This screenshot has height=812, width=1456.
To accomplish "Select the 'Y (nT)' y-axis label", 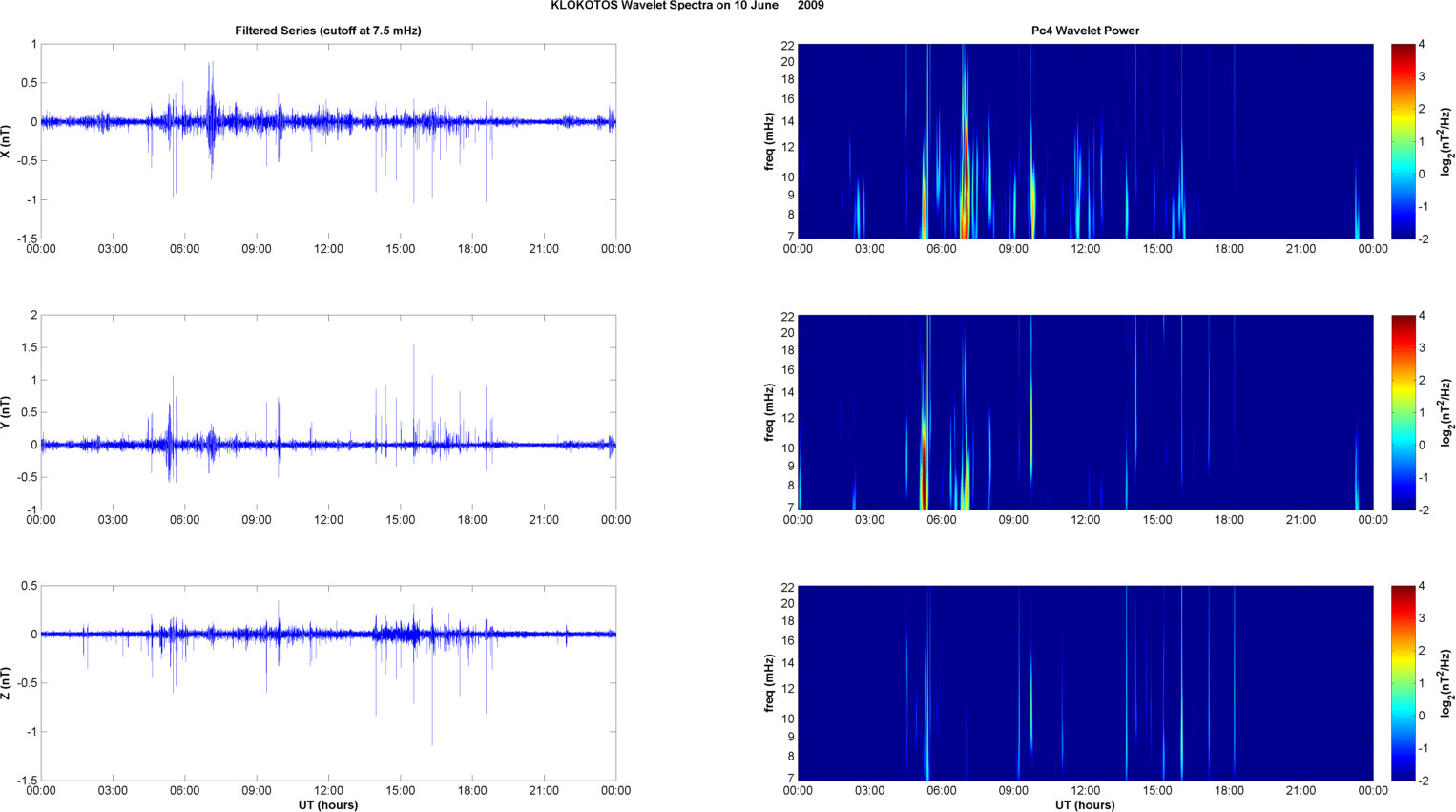I will pos(7,412).
